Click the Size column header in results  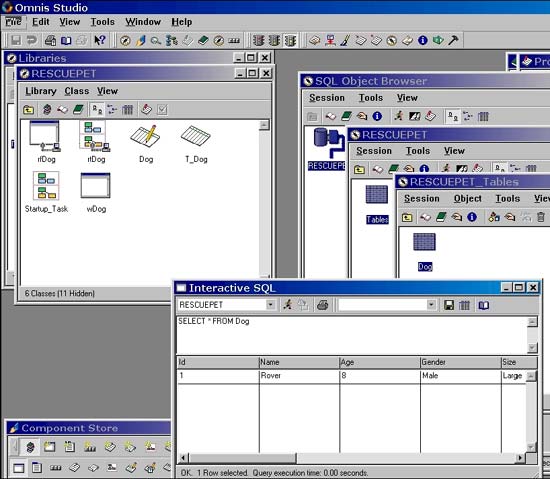(519, 362)
